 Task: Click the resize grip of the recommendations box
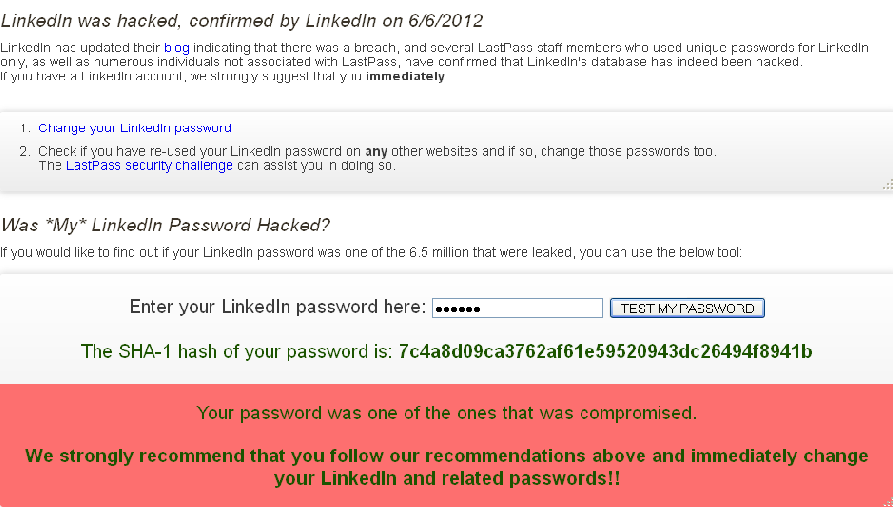pos(887,185)
